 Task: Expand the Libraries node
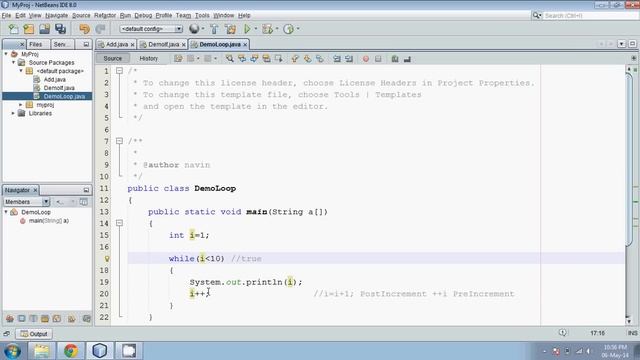(x=13, y=113)
